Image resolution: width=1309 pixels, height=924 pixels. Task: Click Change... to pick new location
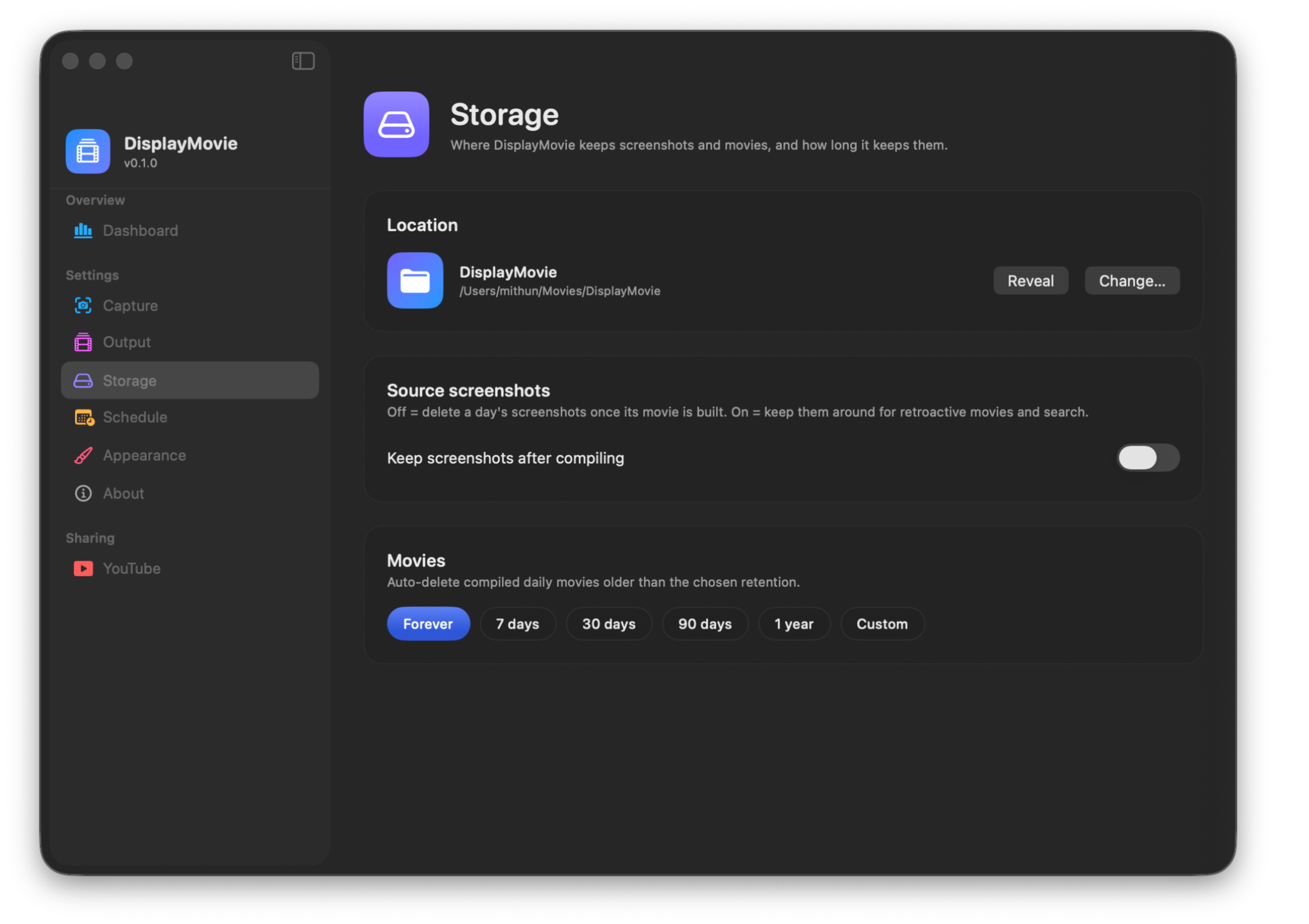1133,280
